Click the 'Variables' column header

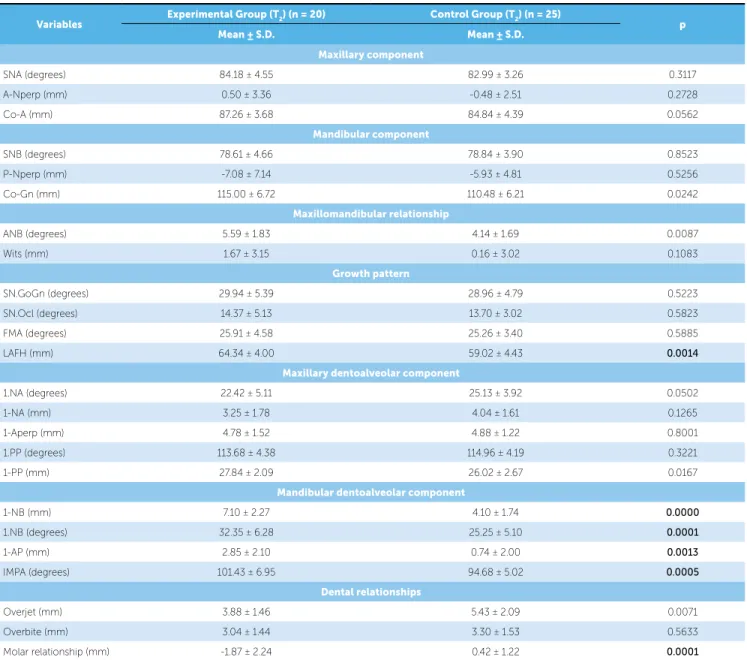click(x=59, y=24)
